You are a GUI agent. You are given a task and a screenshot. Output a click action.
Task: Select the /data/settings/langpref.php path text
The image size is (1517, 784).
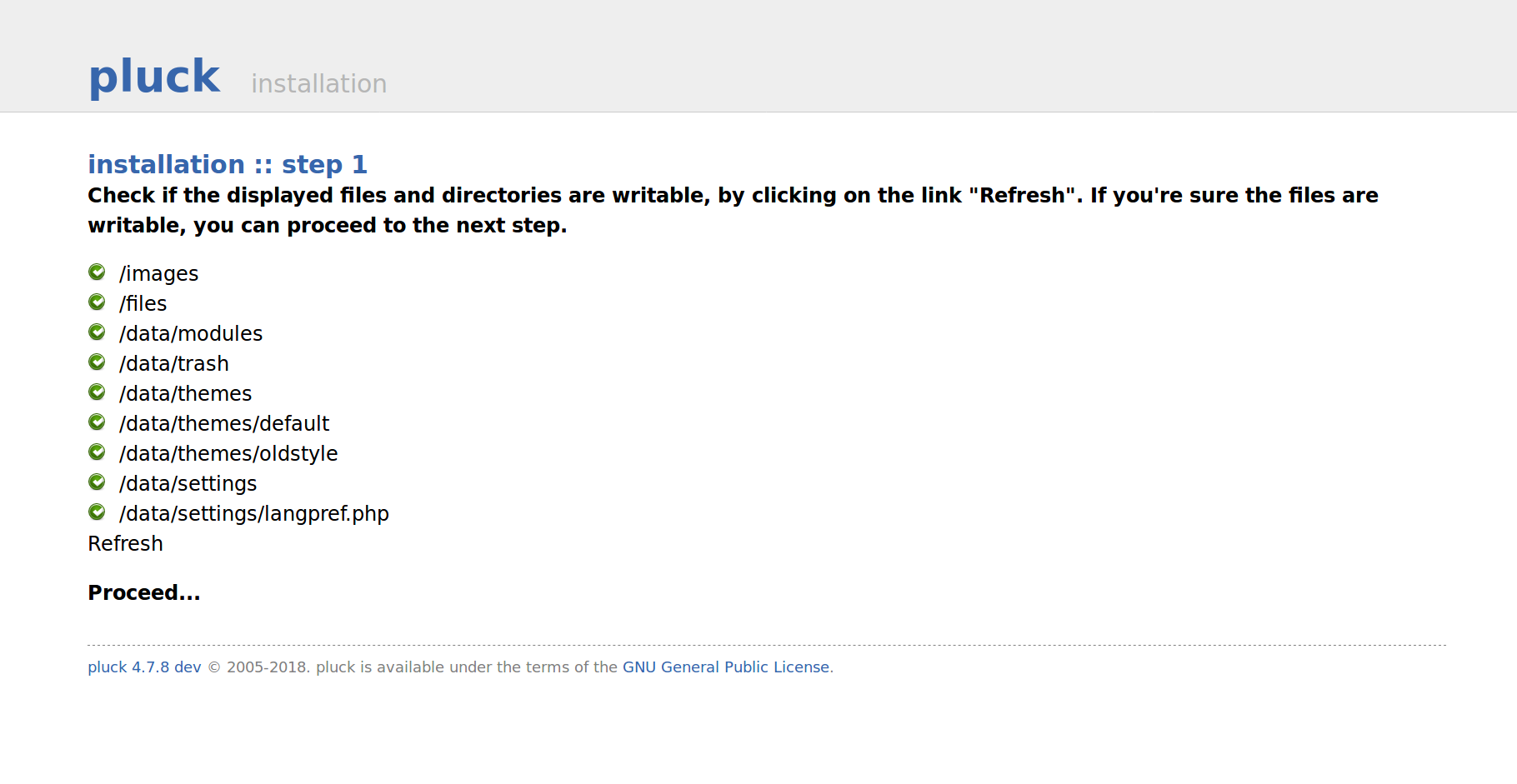[x=254, y=513]
